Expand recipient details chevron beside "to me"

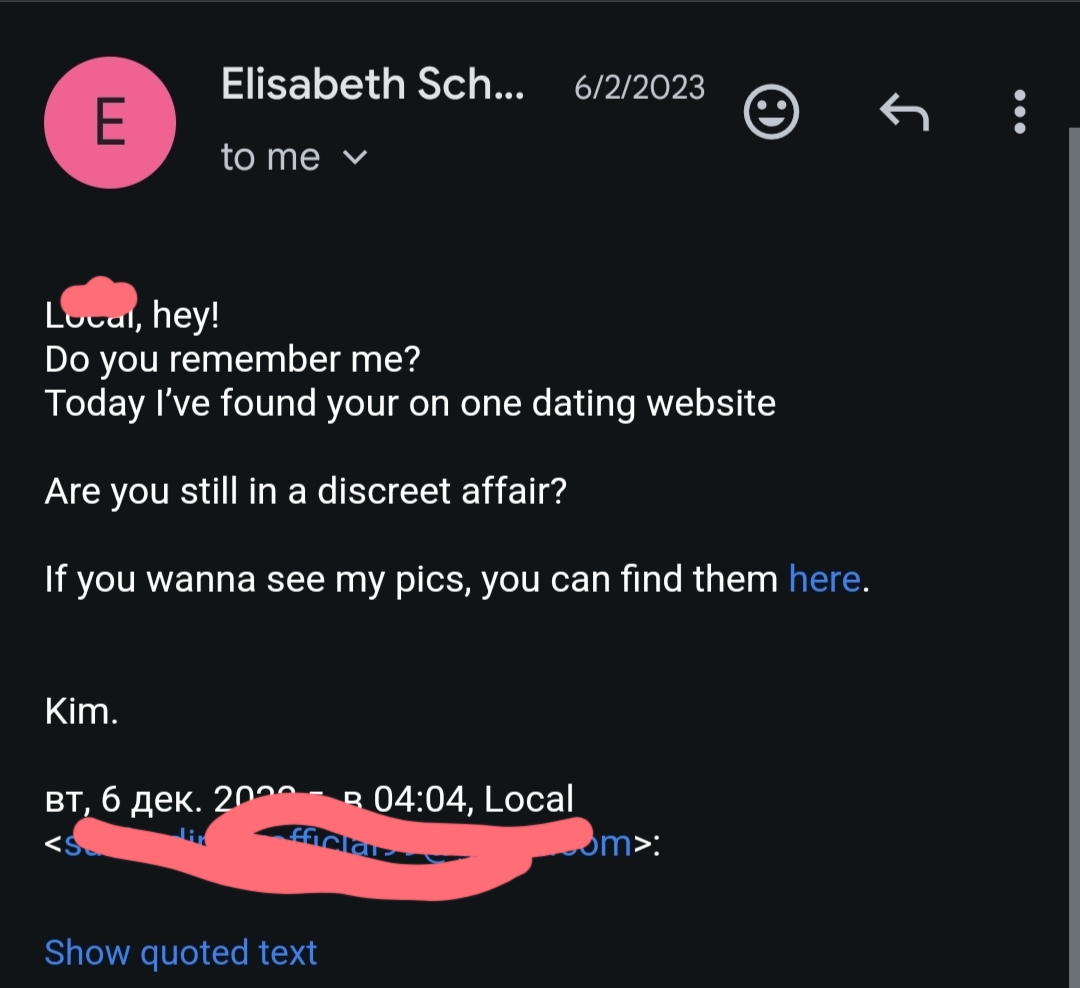(355, 158)
